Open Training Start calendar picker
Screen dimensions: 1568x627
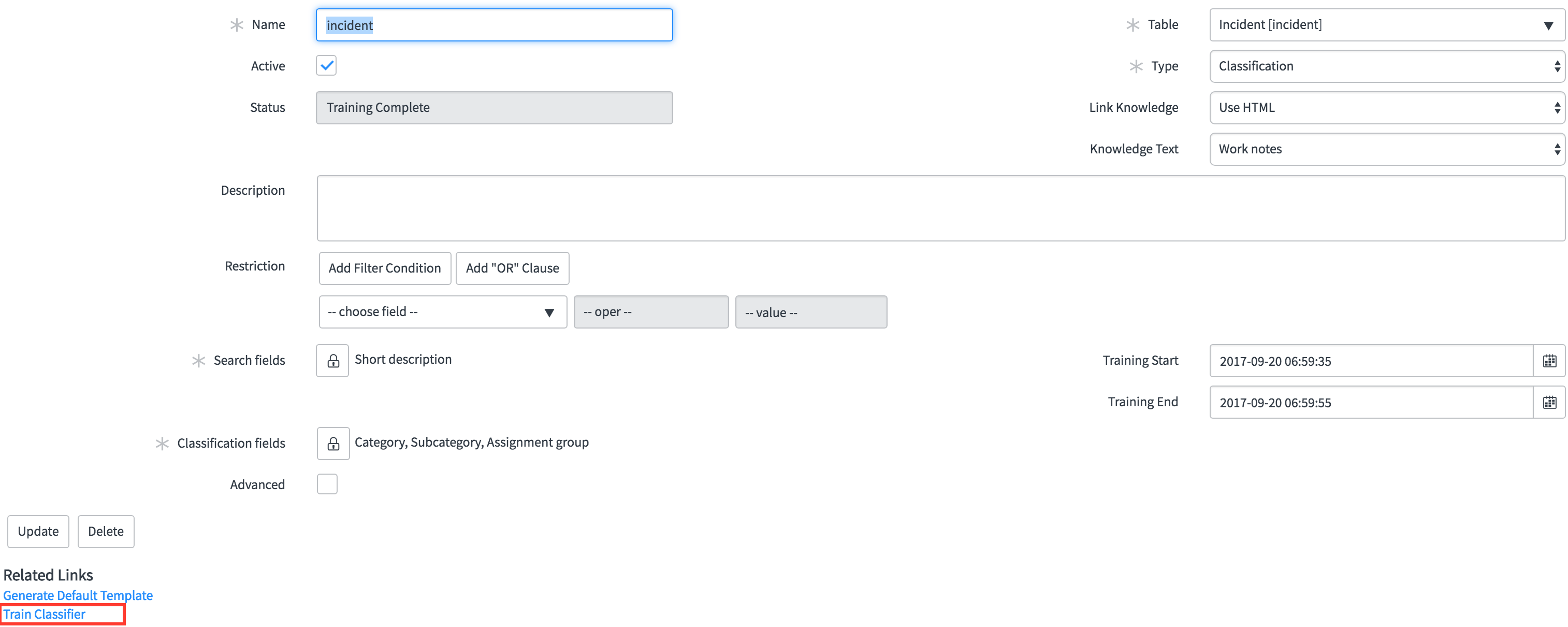click(1549, 361)
